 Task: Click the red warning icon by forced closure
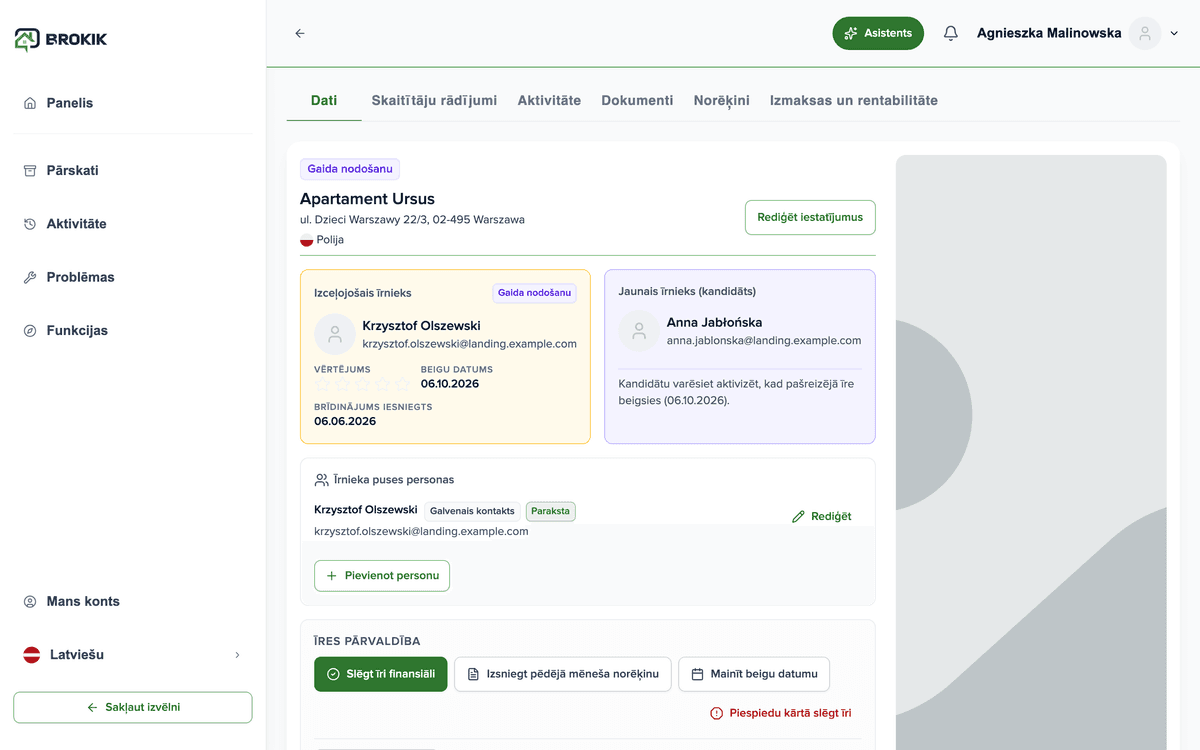click(716, 713)
